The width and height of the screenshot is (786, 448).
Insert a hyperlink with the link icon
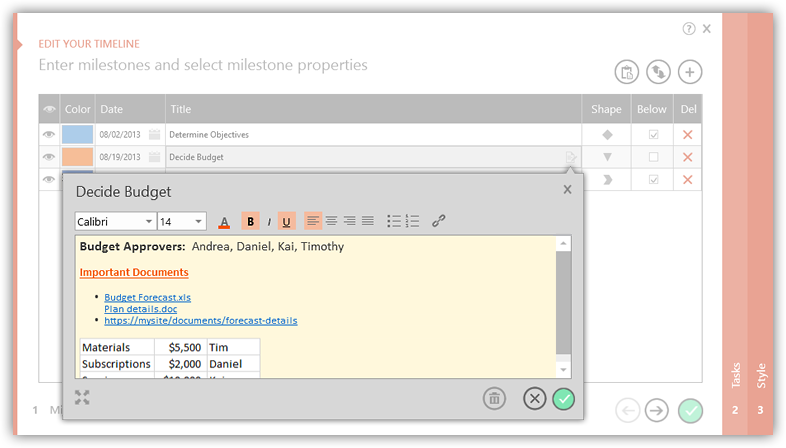(438, 221)
